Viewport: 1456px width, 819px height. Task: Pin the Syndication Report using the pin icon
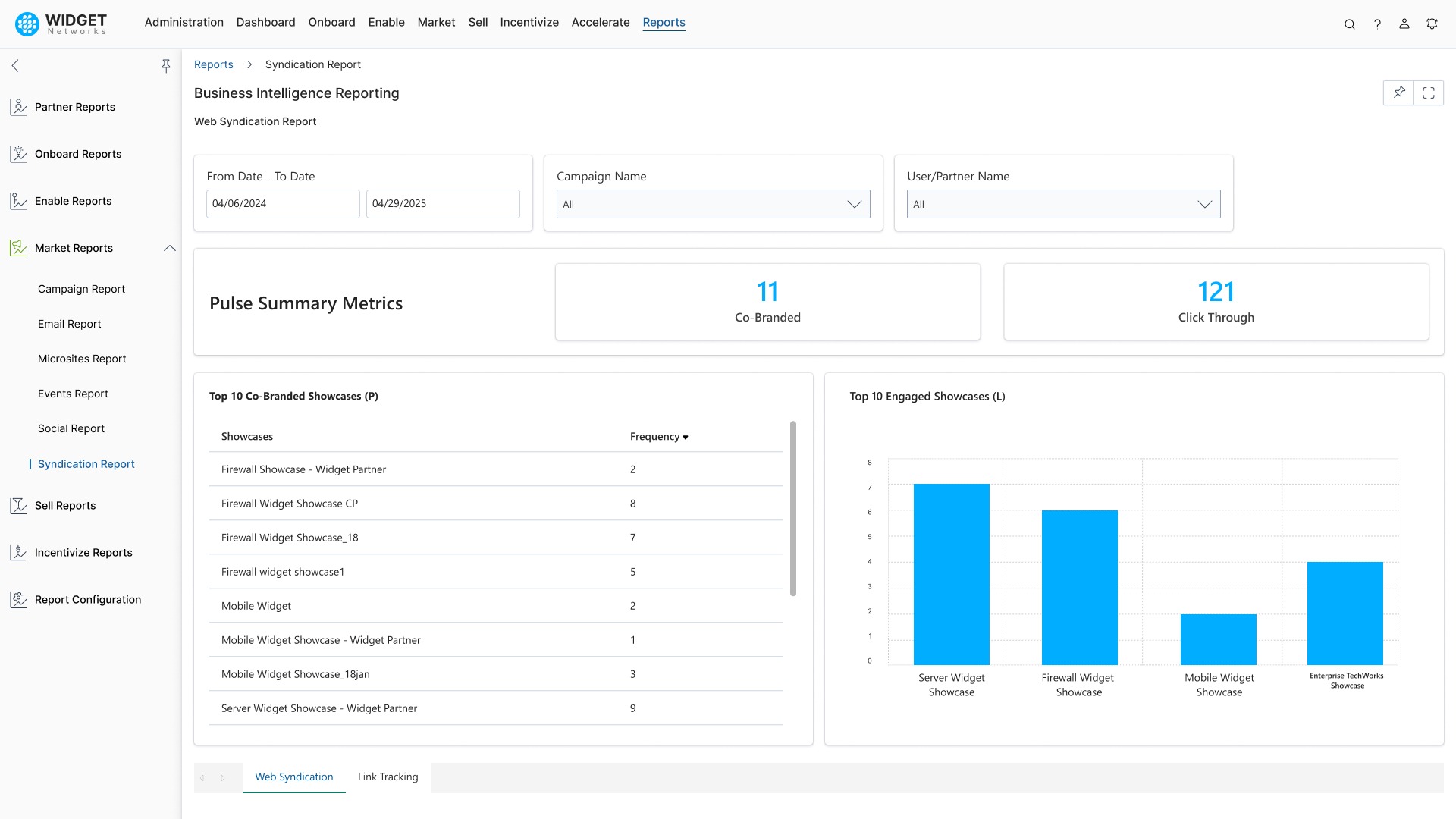coord(1399,93)
